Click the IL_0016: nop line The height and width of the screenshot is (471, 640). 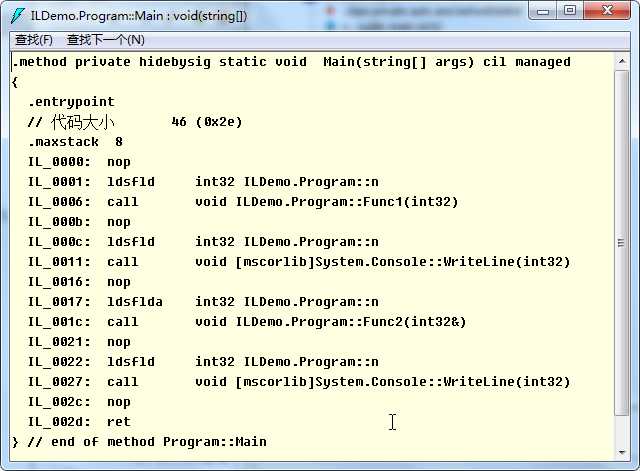point(79,282)
